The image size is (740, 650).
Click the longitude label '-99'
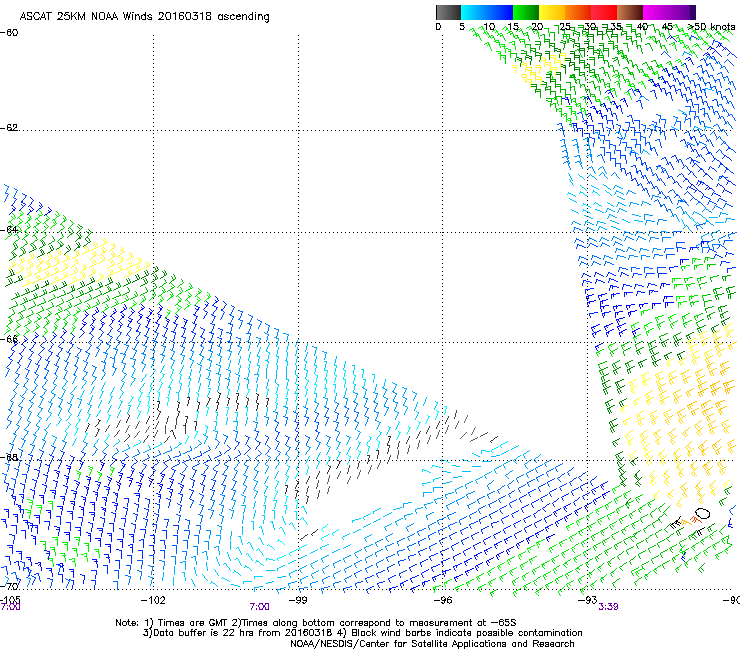point(298,600)
